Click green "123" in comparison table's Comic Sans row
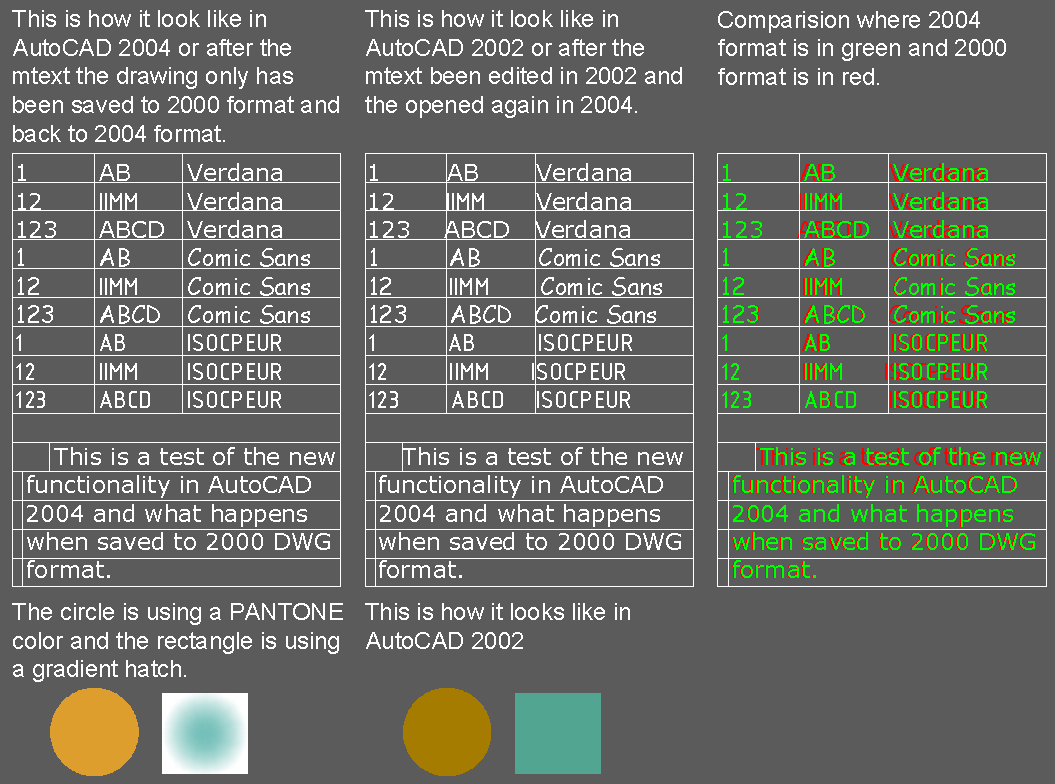The height and width of the screenshot is (784, 1055). pos(739,315)
